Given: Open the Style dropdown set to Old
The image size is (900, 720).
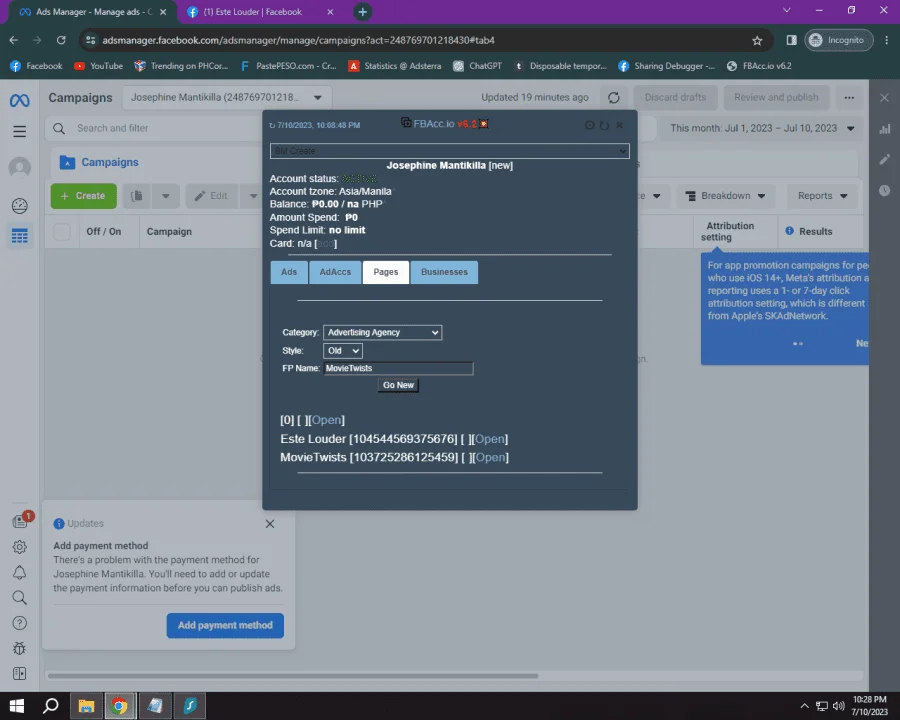Looking at the screenshot, I should point(343,351).
